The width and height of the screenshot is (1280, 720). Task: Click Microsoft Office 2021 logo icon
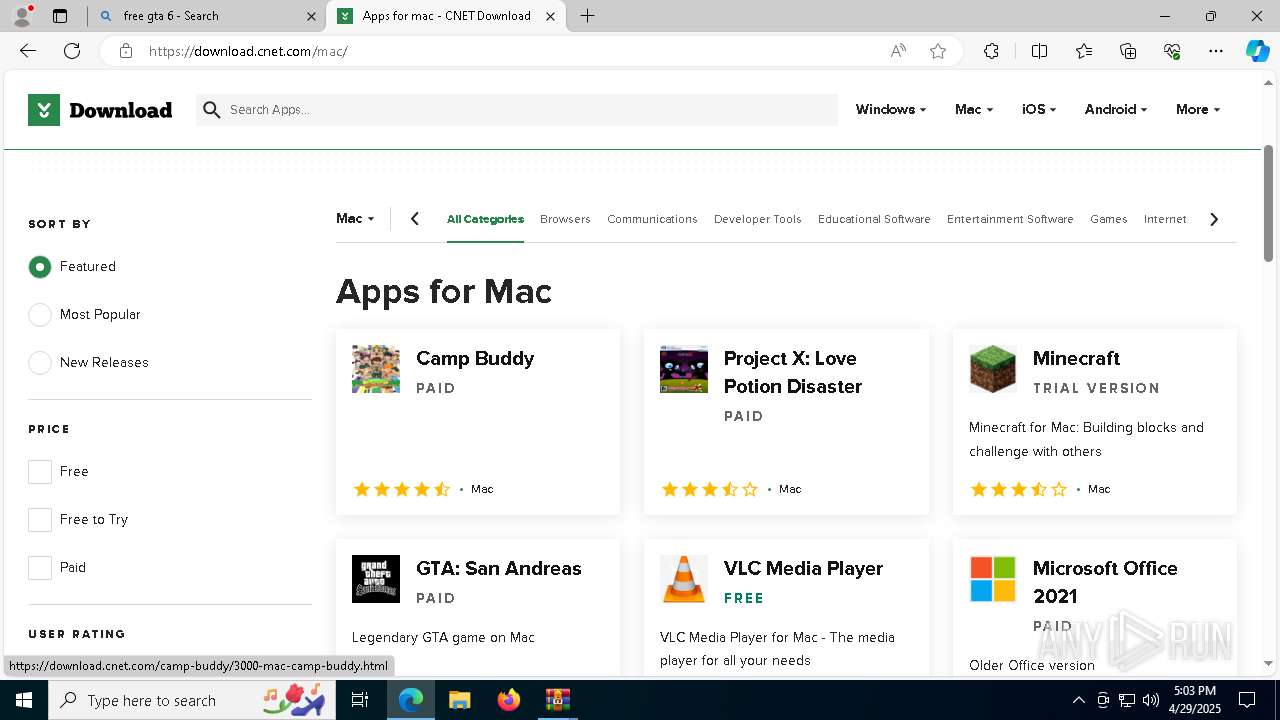pyautogui.click(x=993, y=579)
